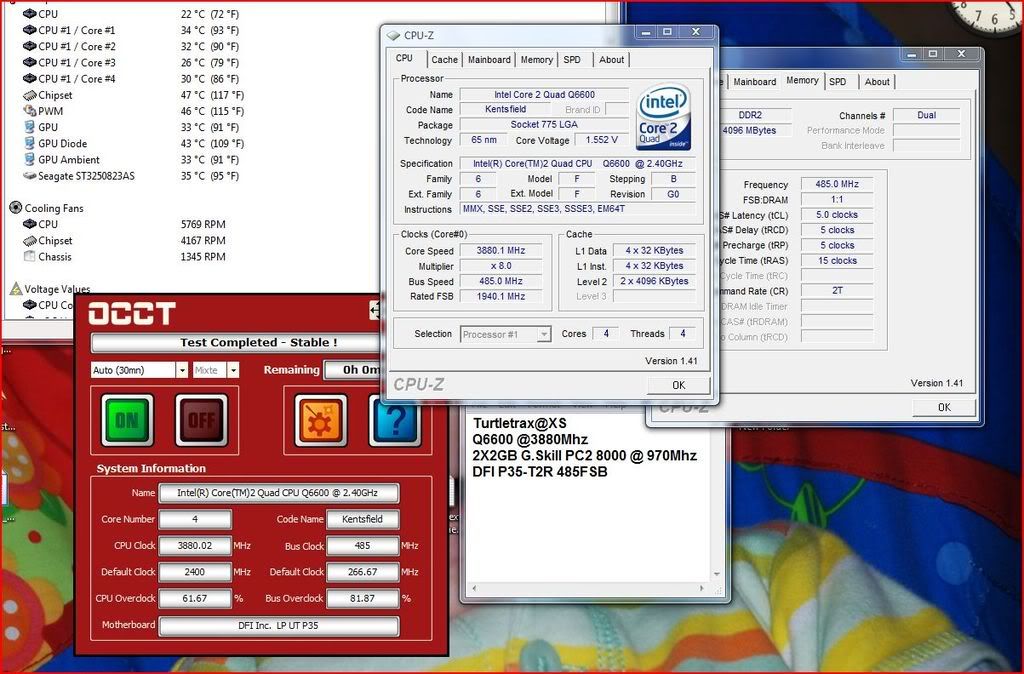1024x674 pixels.
Task: Click the OCCT CPU Clock field 3880.02
Action: click(195, 546)
